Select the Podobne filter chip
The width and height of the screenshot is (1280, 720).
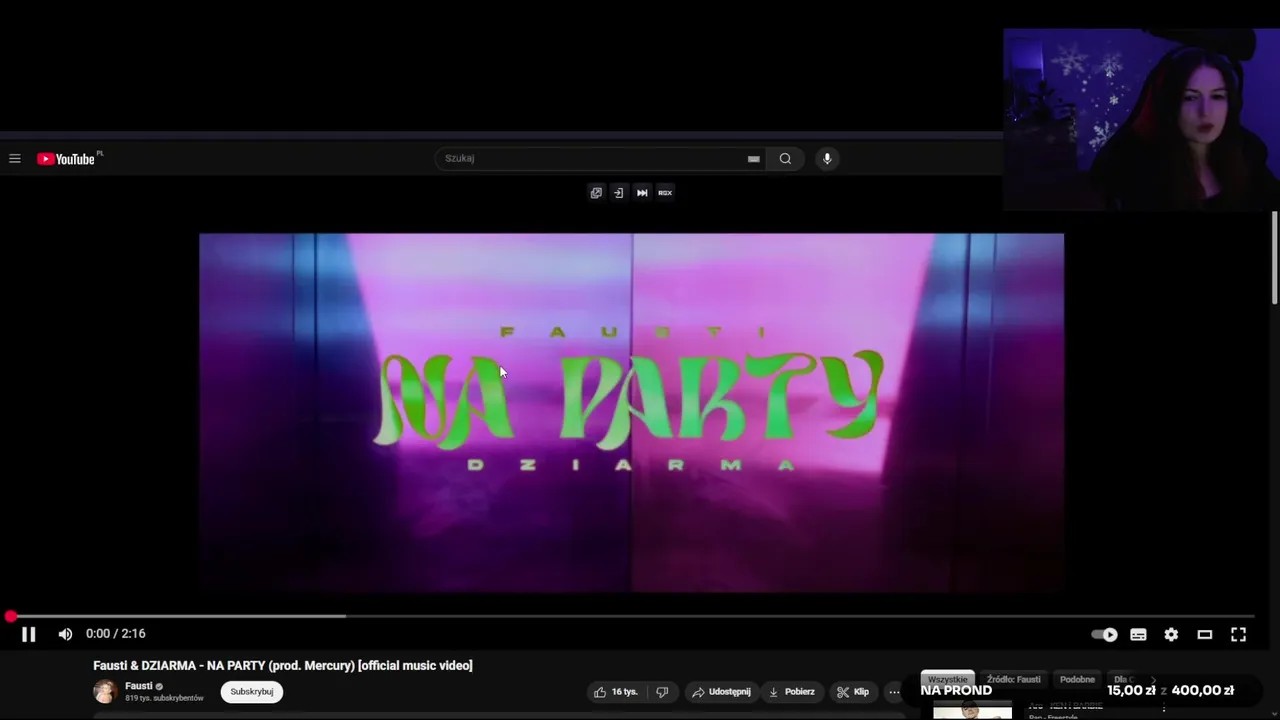click(x=1077, y=679)
